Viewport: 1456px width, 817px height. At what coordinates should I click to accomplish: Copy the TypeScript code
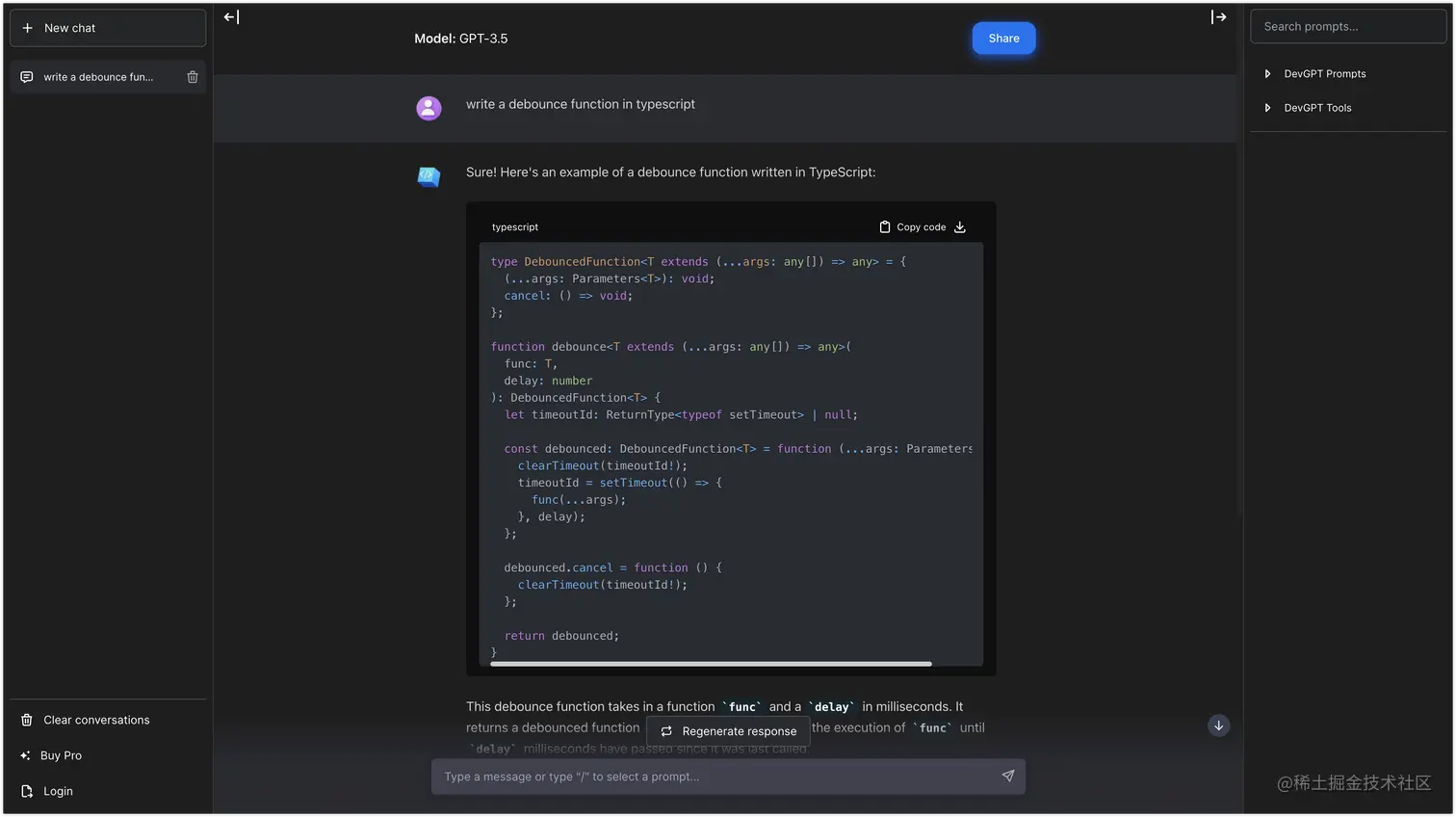pyautogui.click(x=913, y=227)
